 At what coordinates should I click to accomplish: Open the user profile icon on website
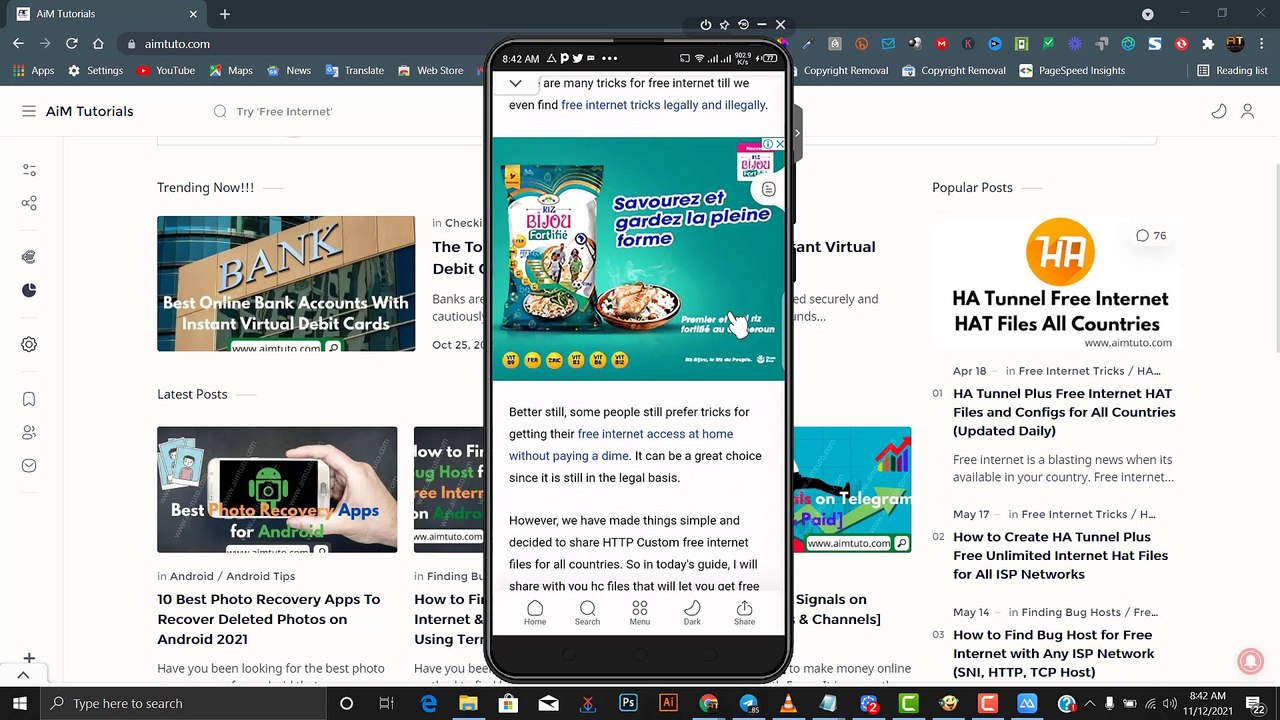pyautogui.click(x=1247, y=111)
